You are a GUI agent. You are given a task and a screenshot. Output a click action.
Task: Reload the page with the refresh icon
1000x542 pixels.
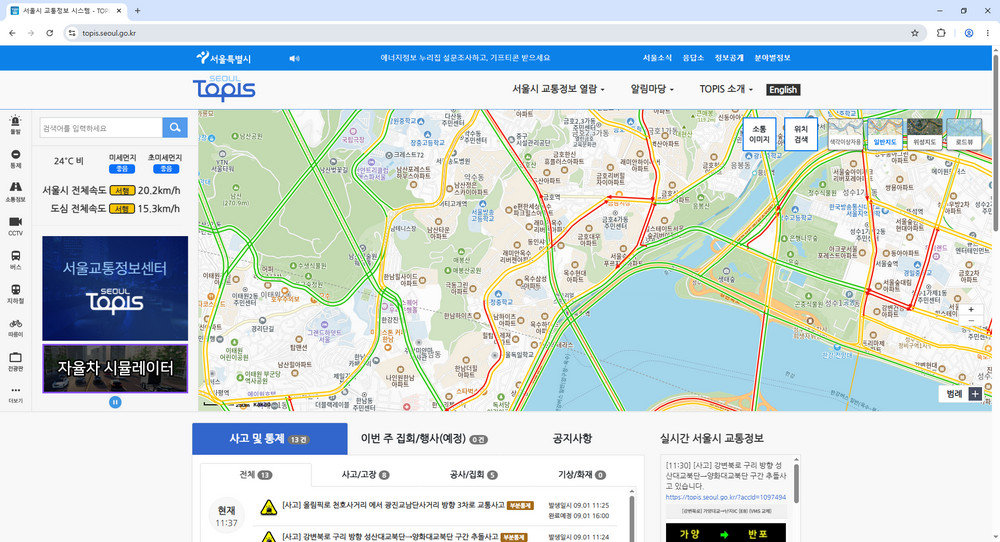click(49, 33)
